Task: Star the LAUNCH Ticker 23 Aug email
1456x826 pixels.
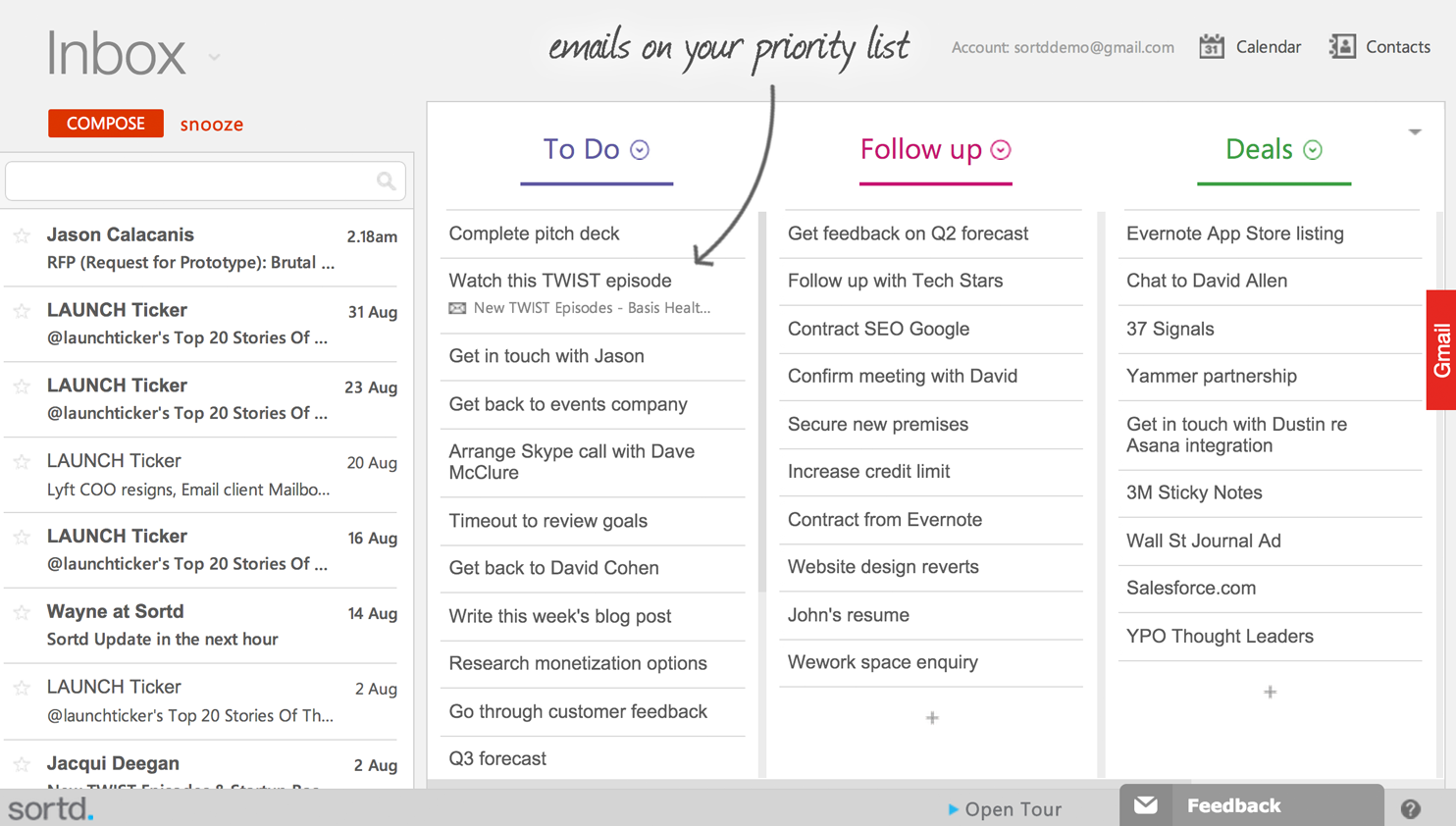Action: click(22, 387)
